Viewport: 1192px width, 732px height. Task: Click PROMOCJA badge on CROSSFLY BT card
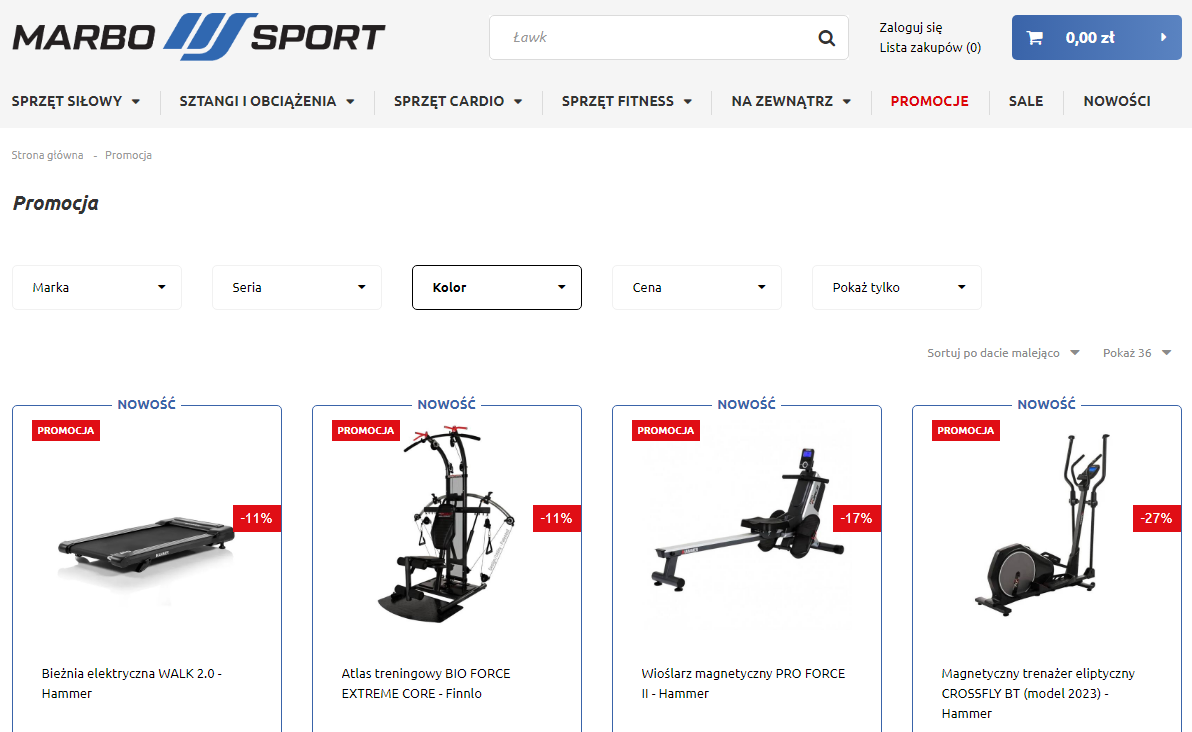tap(965, 430)
